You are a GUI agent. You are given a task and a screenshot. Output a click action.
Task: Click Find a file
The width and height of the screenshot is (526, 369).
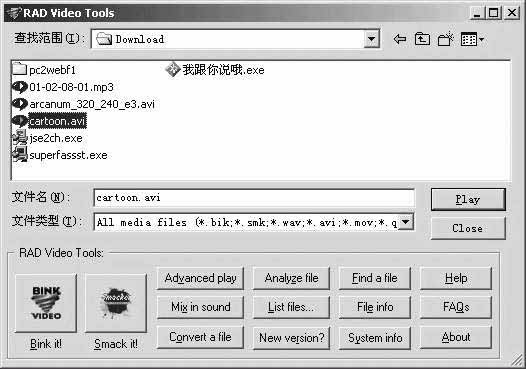pyautogui.click(x=375, y=278)
